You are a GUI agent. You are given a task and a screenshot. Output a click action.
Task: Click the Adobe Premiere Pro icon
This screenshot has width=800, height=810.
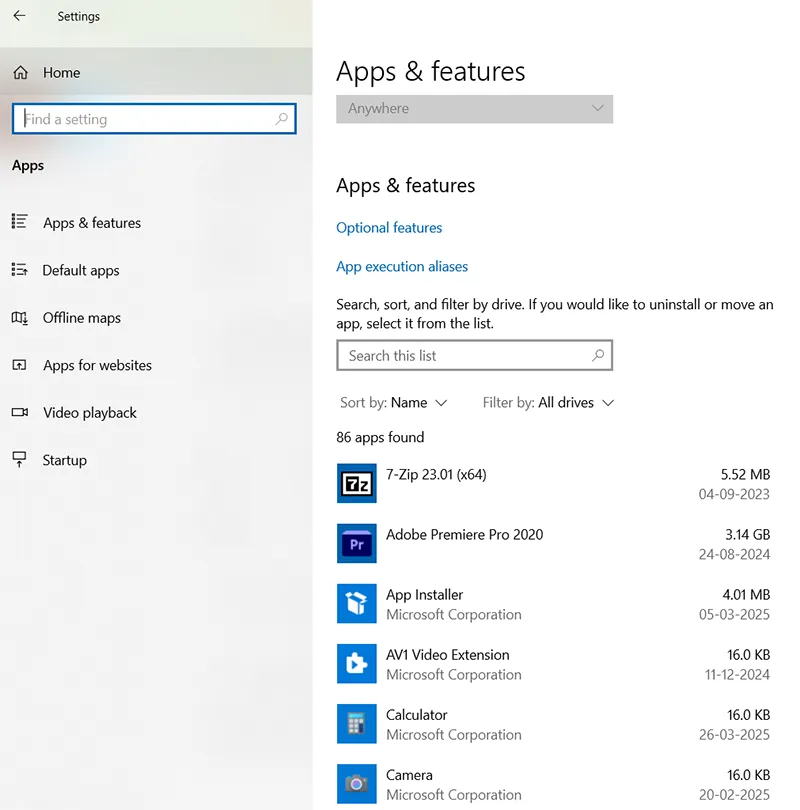356,543
